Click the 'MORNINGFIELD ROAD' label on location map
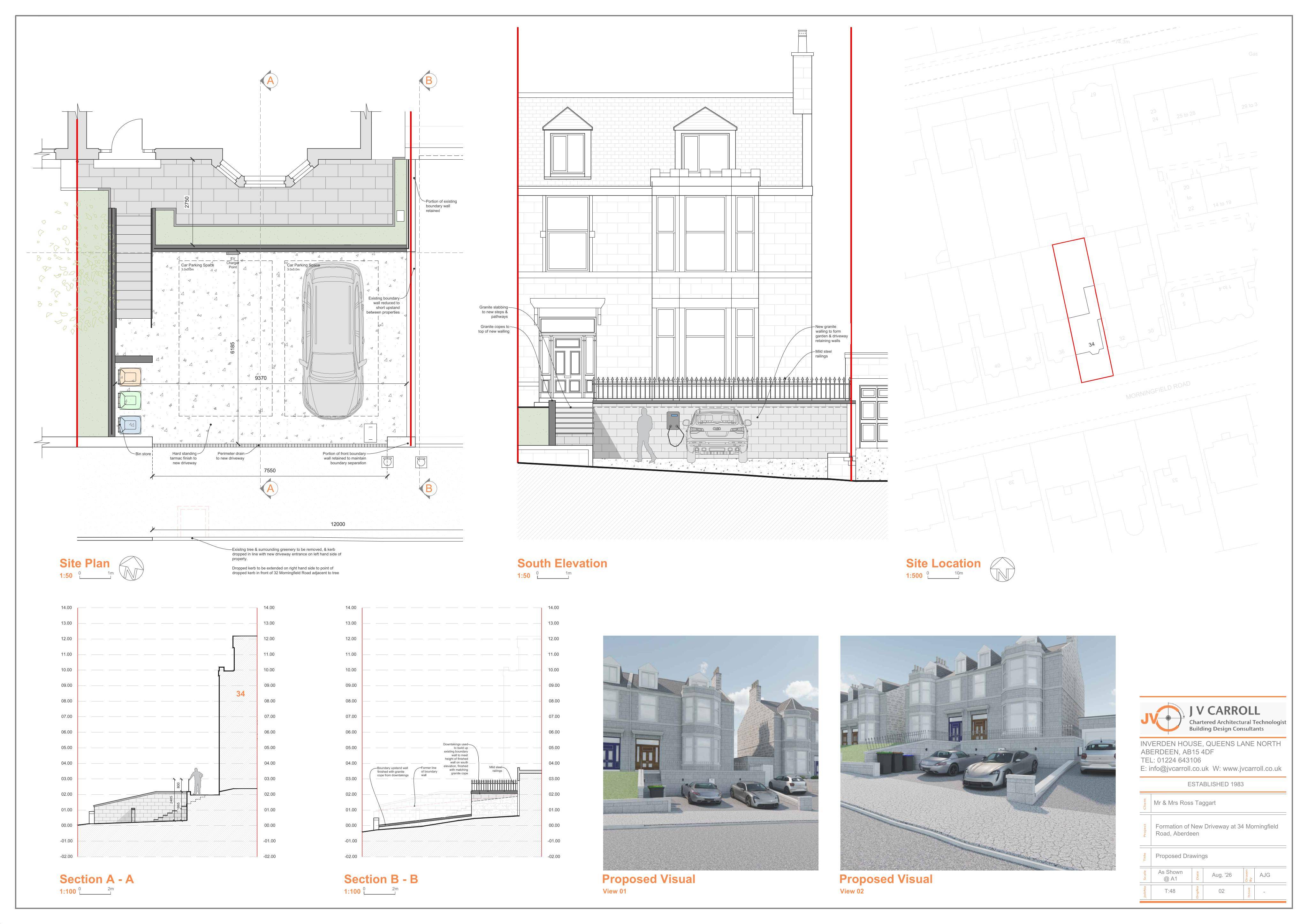Screen dimensions: 1308x924 [x=1158, y=390]
